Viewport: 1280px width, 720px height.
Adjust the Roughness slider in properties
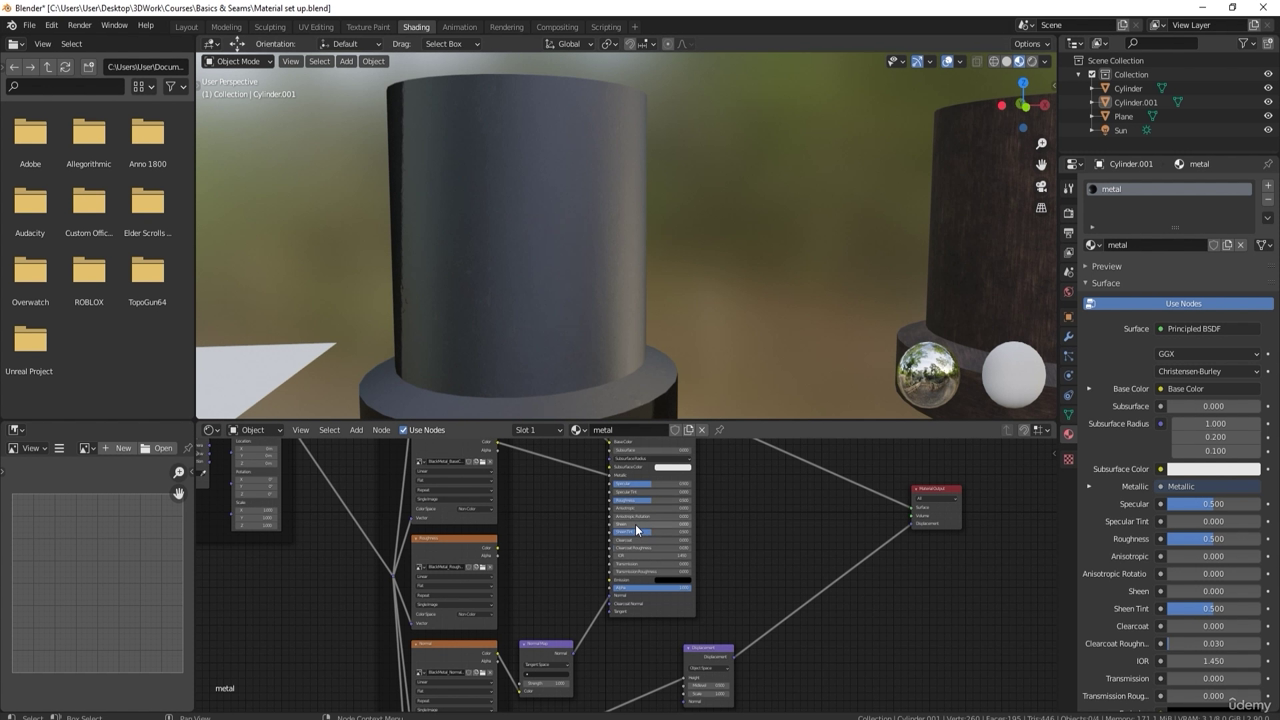tap(1213, 539)
